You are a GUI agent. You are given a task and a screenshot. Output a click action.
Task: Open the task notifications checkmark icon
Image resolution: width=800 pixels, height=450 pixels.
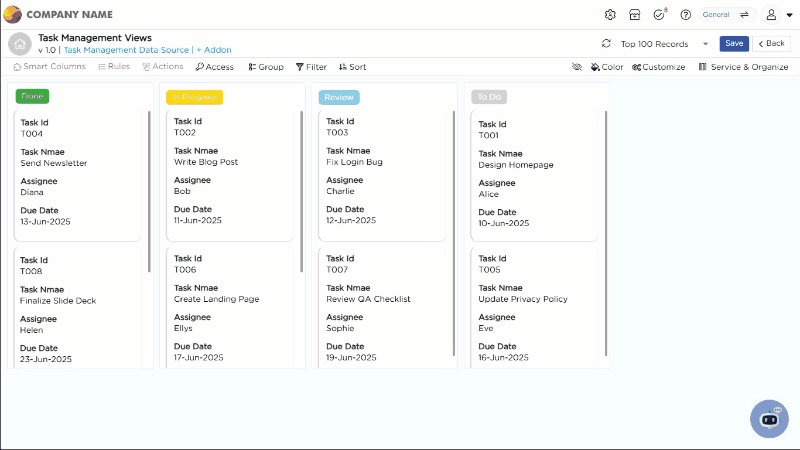point(659,15)
